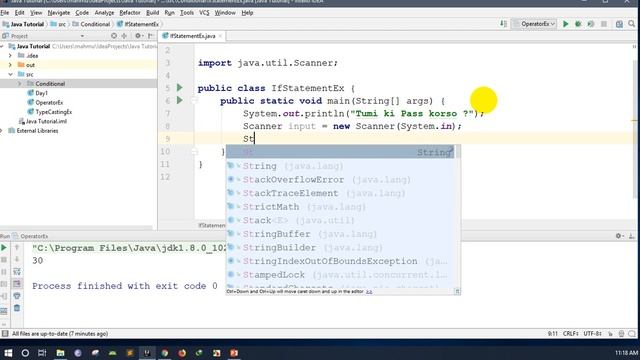Click Down stack trace arrow in Run panel

[x=17, y=259]
